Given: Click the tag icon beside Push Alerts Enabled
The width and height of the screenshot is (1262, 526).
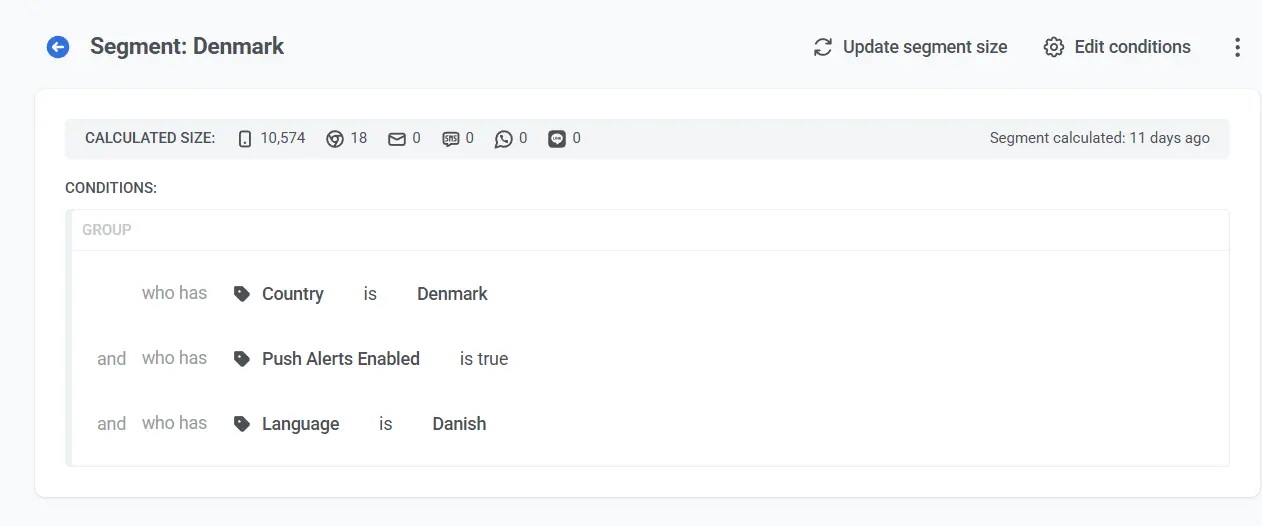Looking at the screenshot, I should (x=241, y=359).
